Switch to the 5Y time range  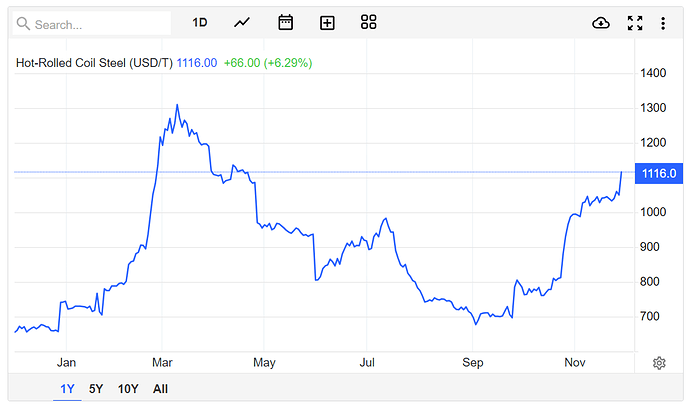(x=96, y=389)
